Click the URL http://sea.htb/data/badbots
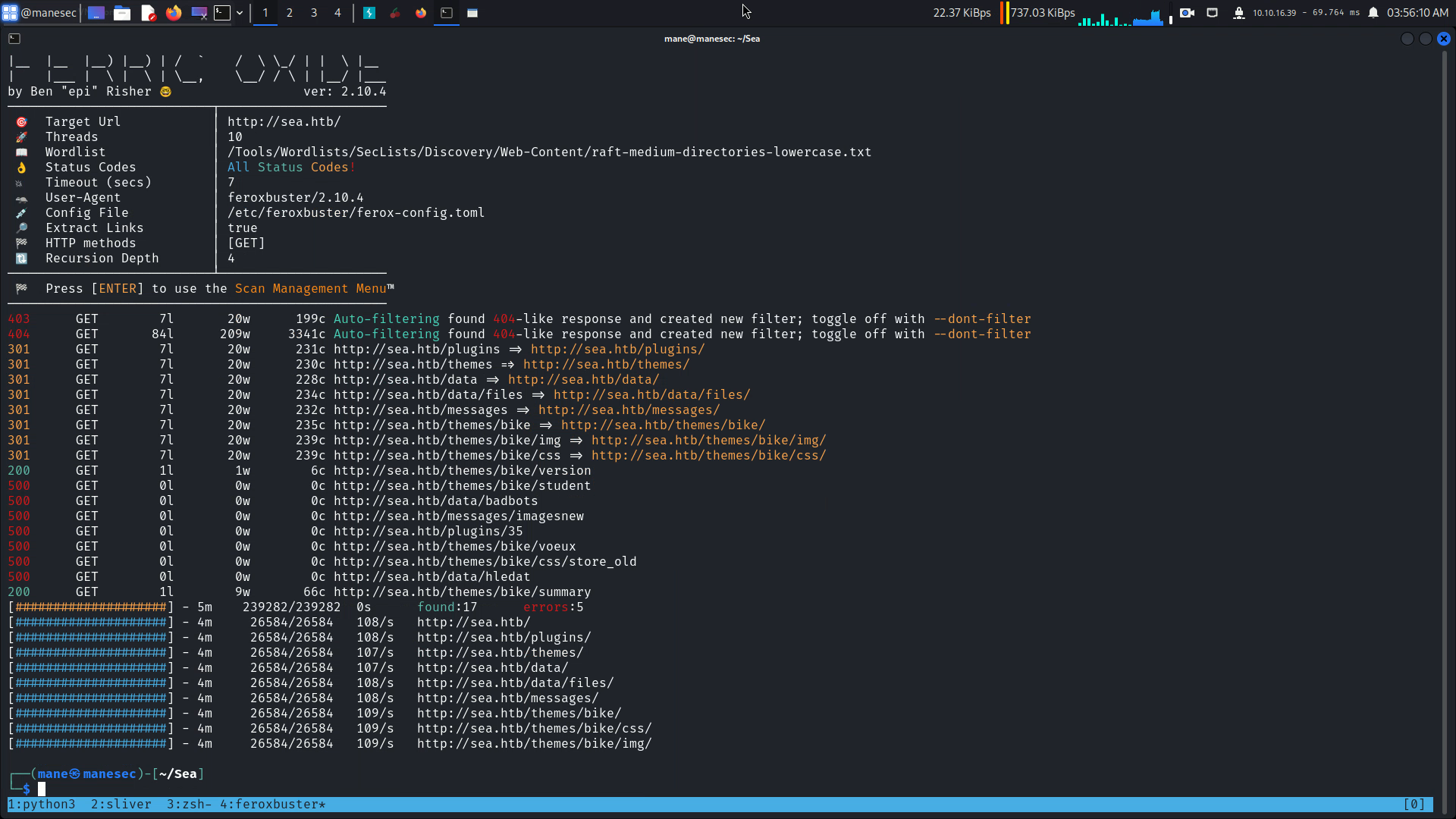The width and height of the screenshot is (1456, 819). click(436, 501)
